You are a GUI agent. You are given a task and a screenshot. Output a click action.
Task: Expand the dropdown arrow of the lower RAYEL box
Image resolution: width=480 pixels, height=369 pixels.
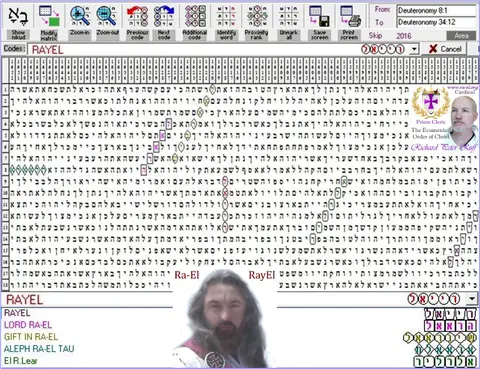tap(472, 299)
